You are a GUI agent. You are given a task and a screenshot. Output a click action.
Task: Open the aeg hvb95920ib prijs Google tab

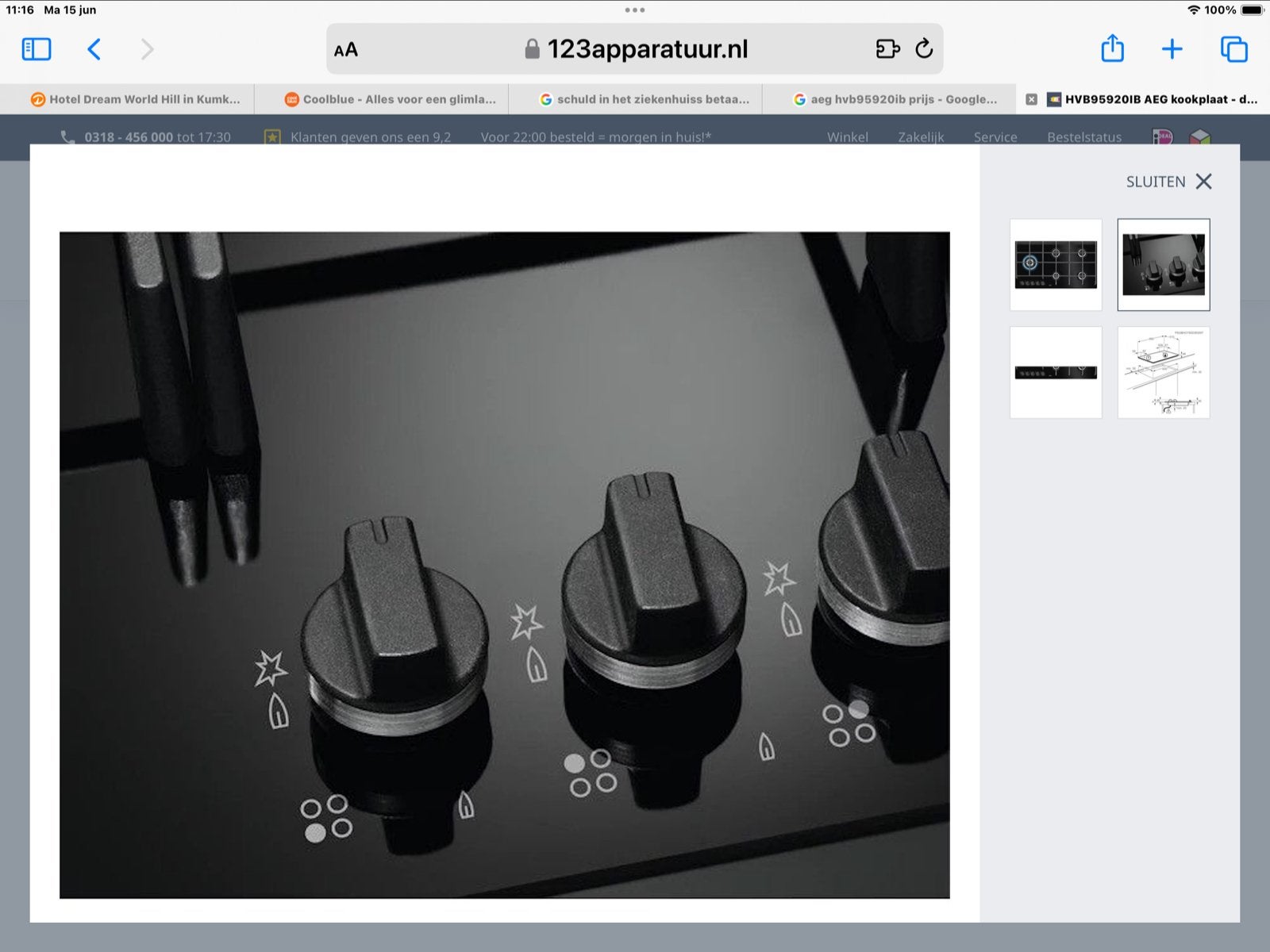coord(889,99)
